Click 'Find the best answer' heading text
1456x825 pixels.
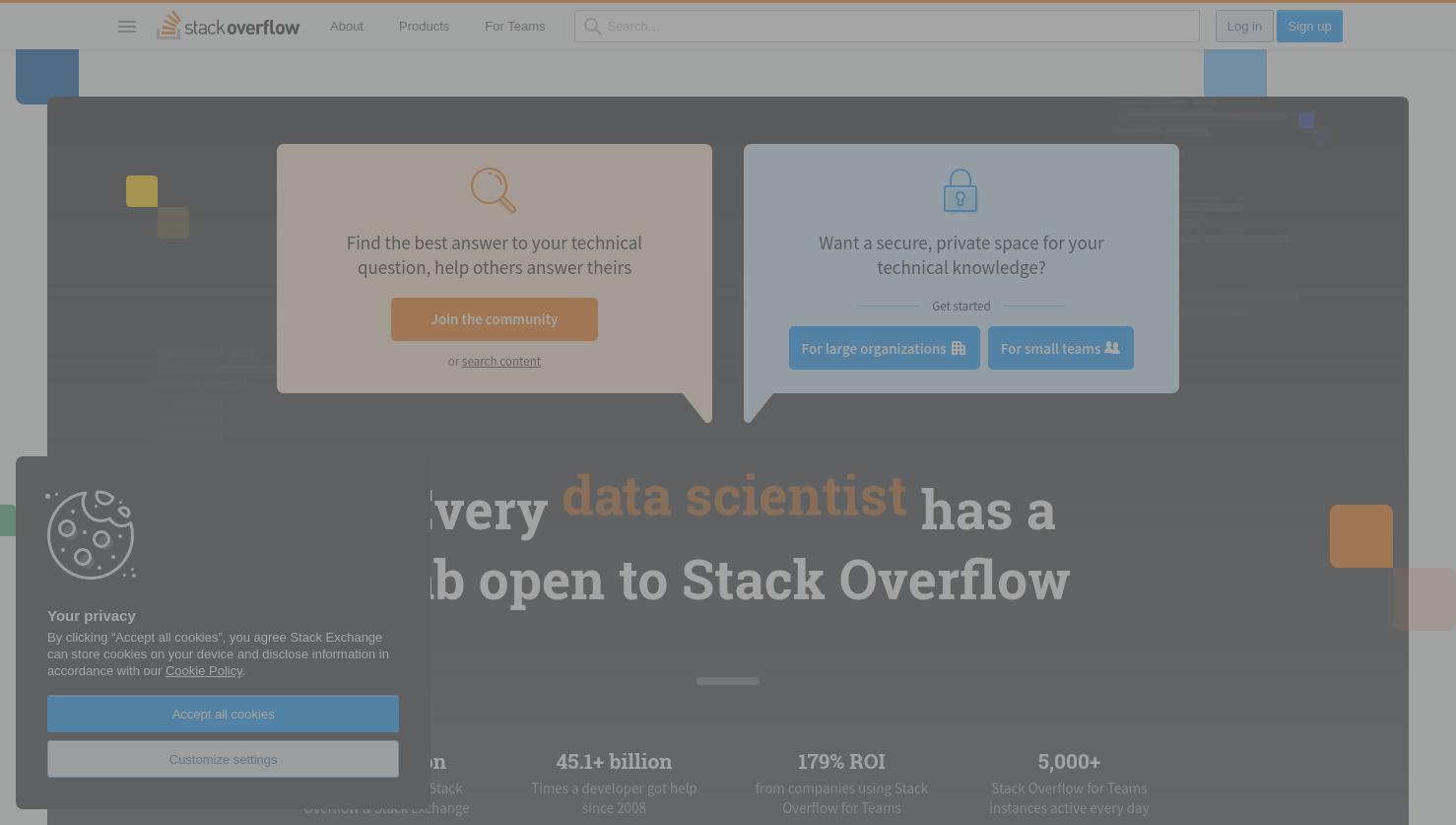pyautogui.click(x=495, y=255)
